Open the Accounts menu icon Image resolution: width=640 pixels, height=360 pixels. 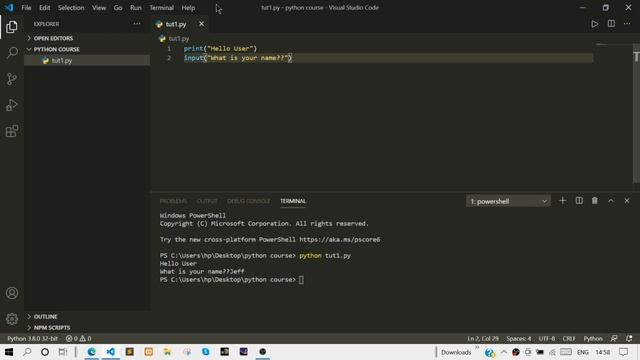(x=12, y=293)
